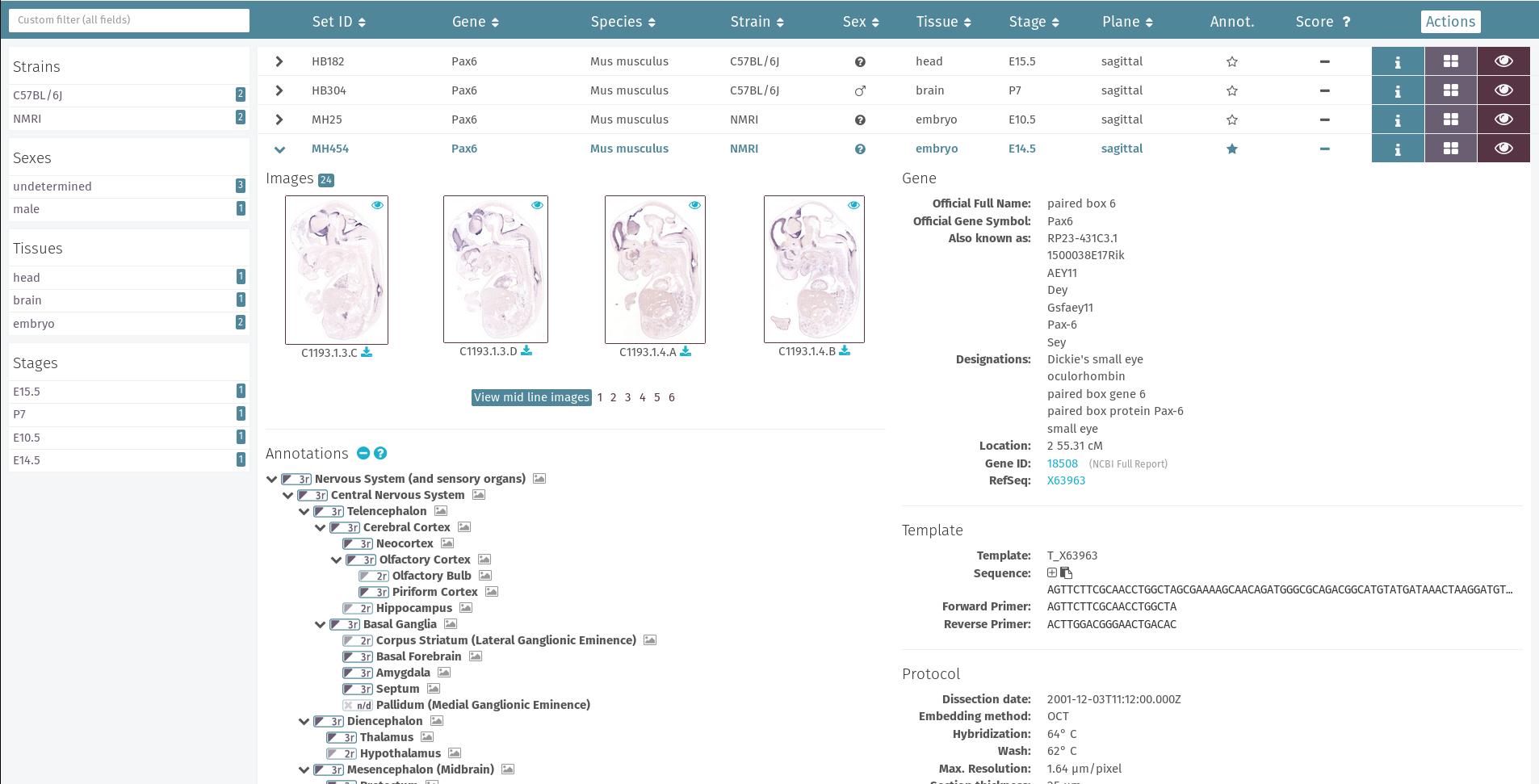The image size is (1539, 784).
Task: Toggle filled annotation star for MH454
Action: (x=1232, y=149)
